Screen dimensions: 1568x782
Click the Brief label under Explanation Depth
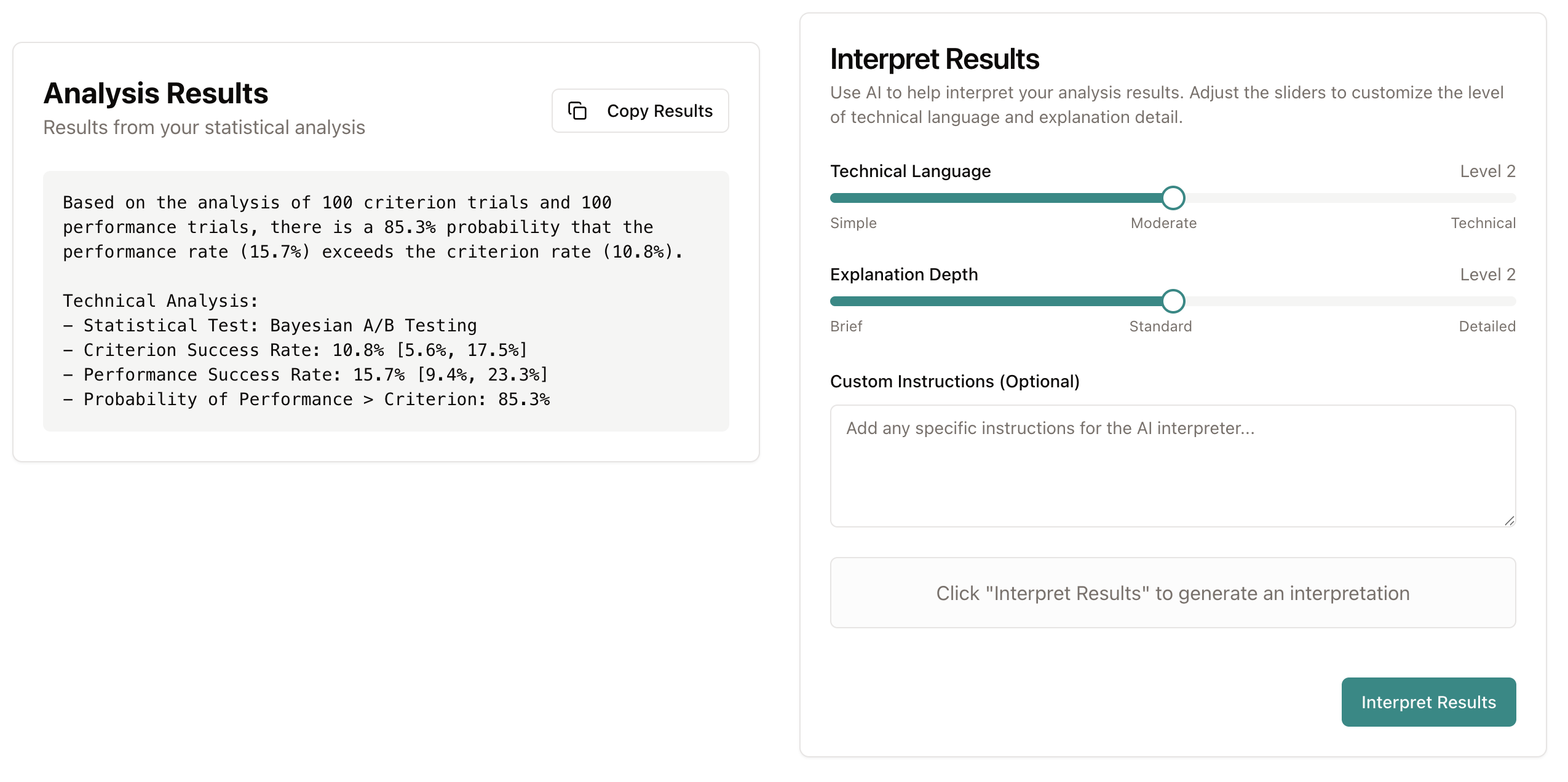click(846, 326)
